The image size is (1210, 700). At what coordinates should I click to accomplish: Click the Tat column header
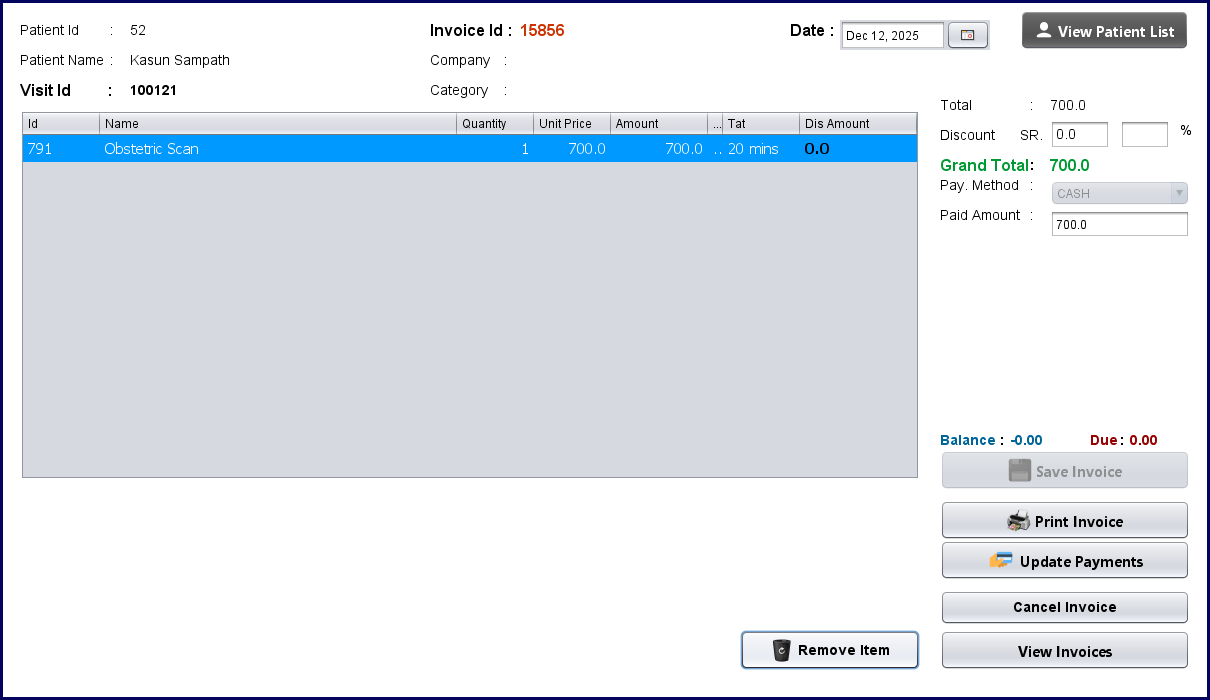tap(760, 124)
